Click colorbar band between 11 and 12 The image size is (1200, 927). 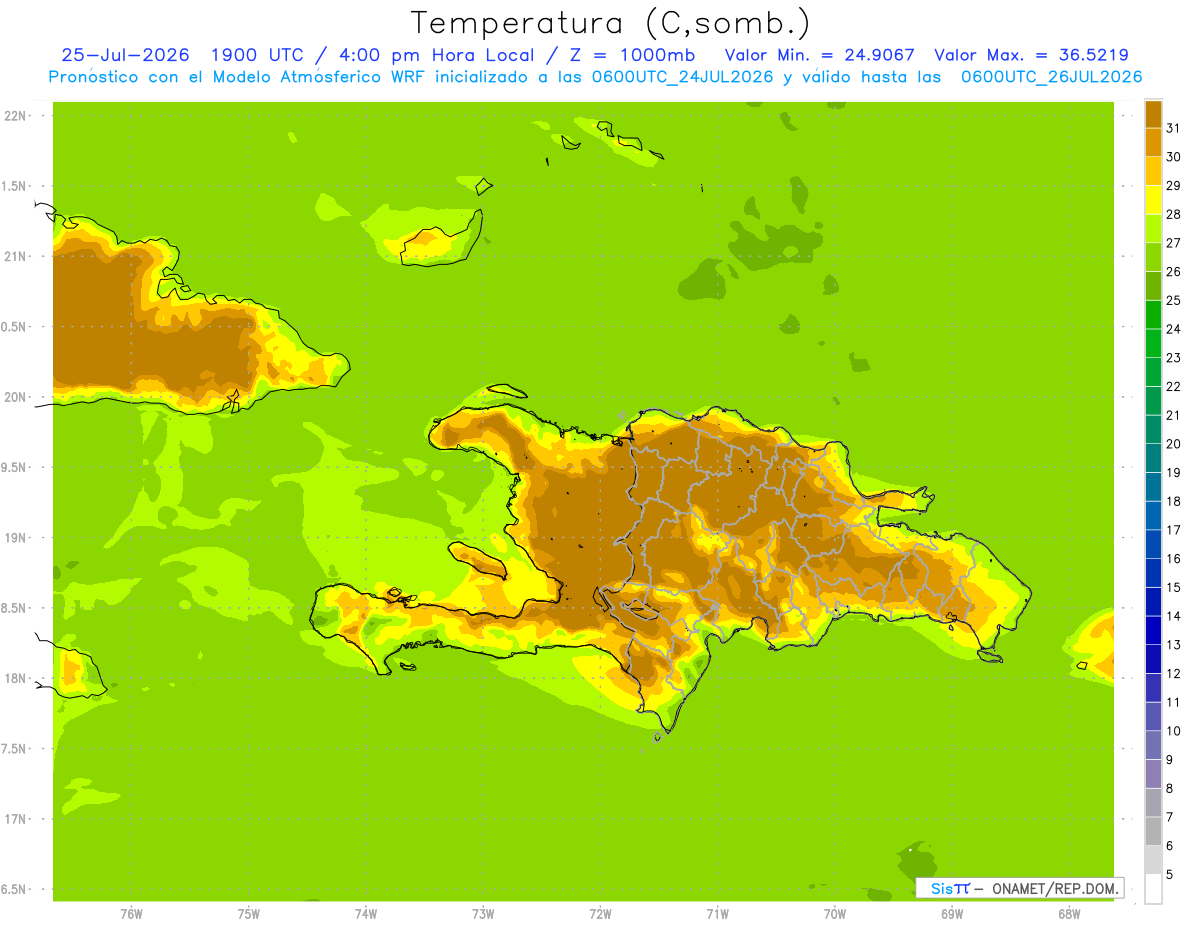click(1153, 687)
